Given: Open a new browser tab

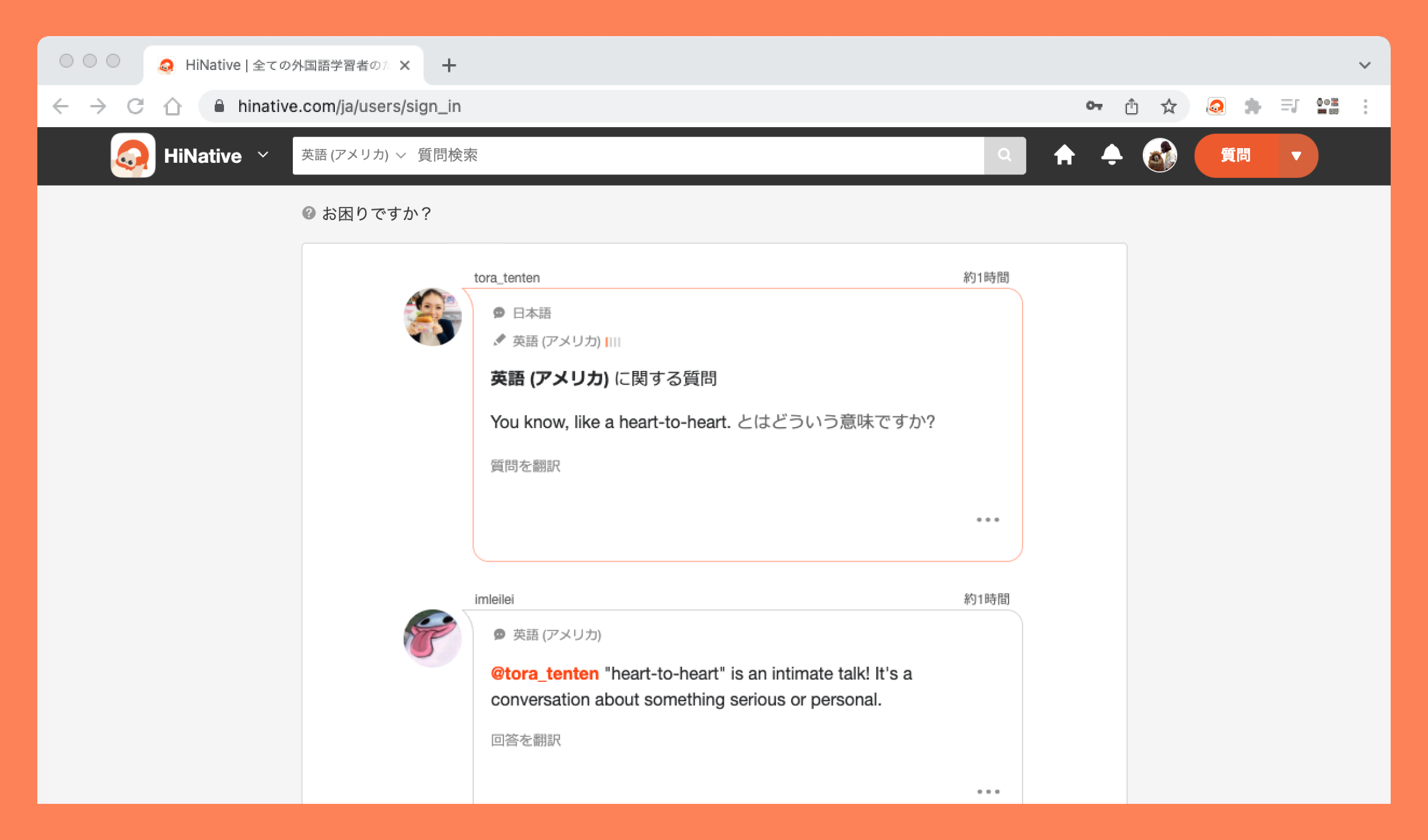Looking at the screenshot, I should [449, 65].
